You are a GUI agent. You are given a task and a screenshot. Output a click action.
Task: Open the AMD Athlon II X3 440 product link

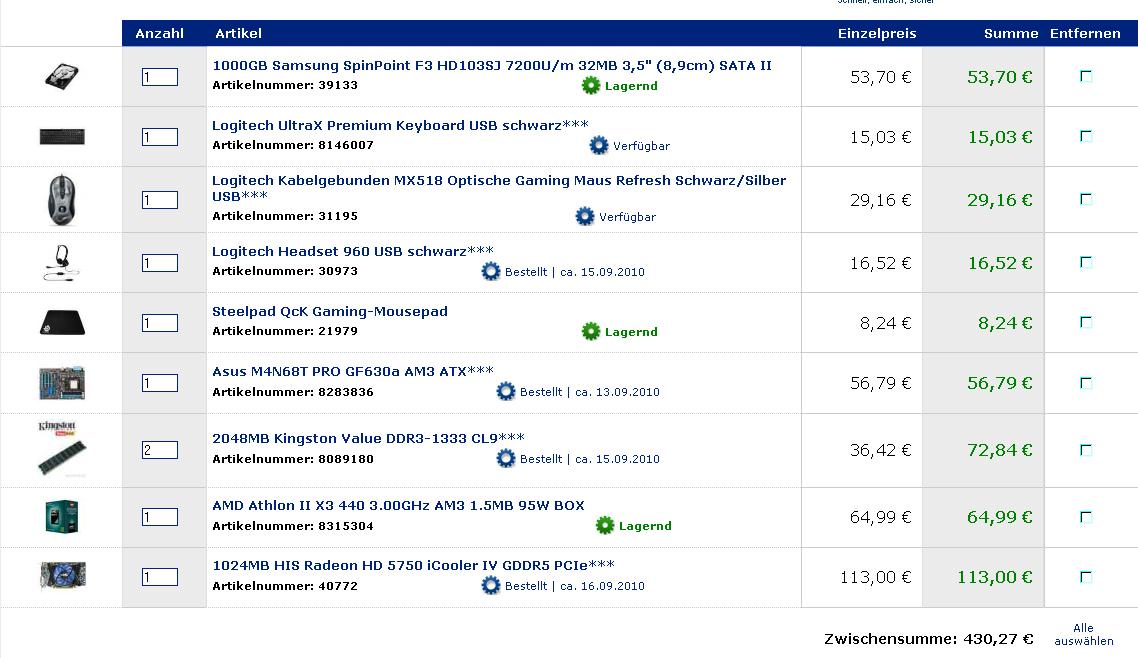398,506
